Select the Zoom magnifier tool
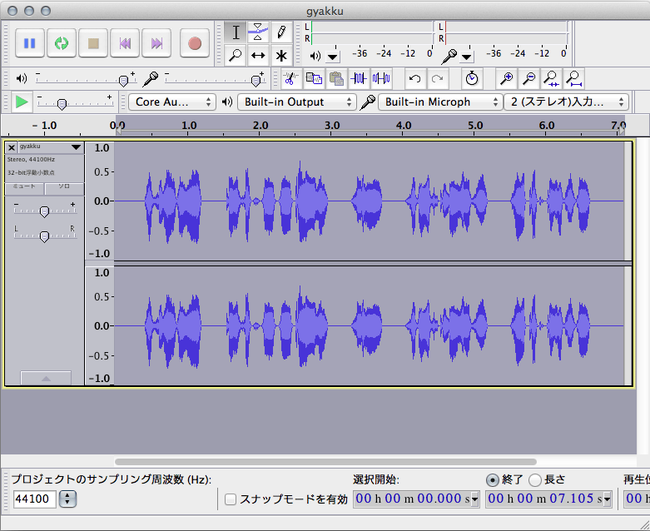The image size is (650, 531). pos(235,55)
